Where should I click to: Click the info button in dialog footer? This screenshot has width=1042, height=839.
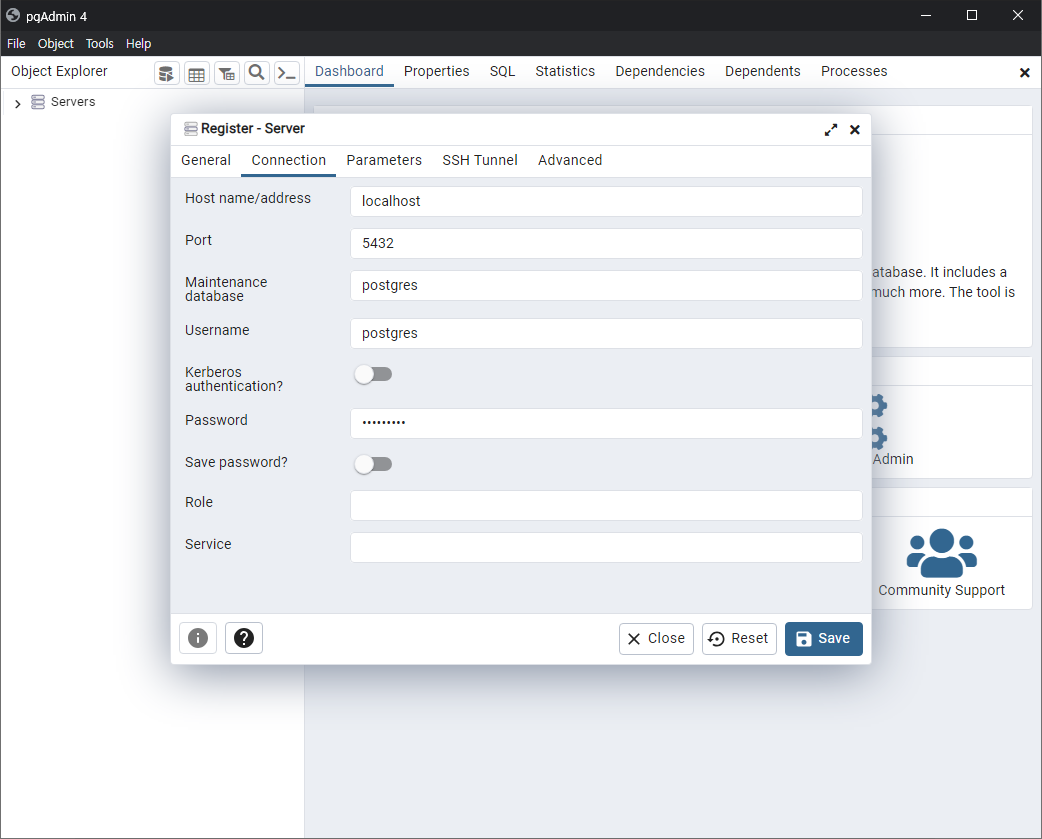tap(198, 638)
